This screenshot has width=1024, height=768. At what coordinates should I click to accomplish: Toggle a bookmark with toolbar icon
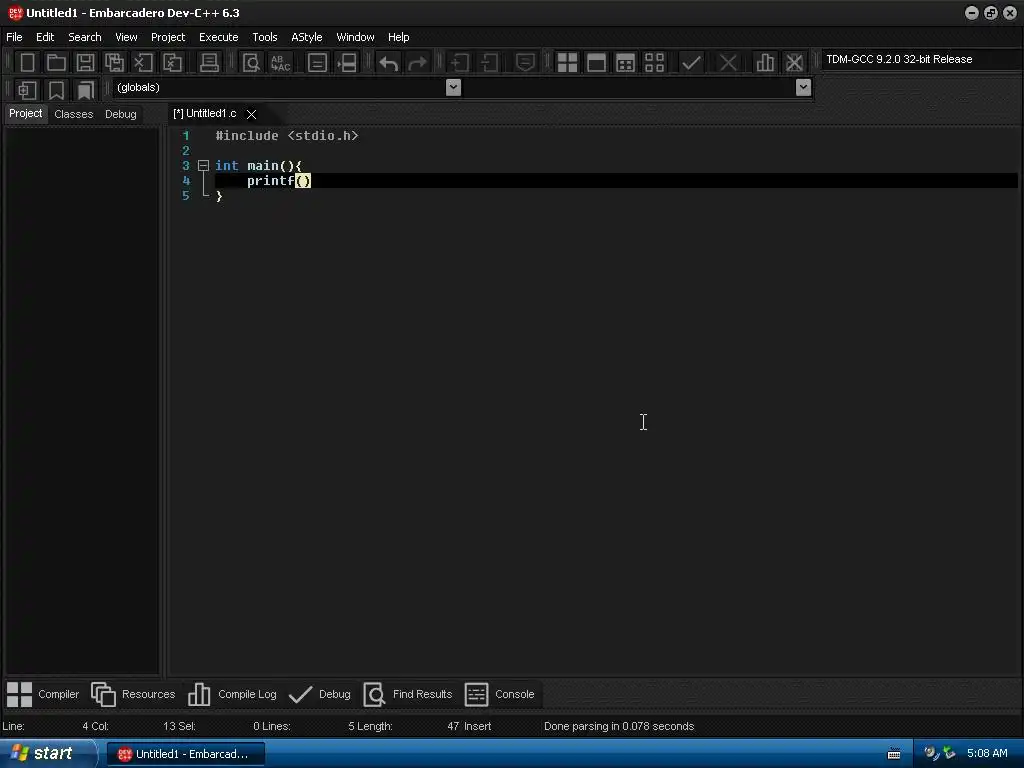point(56,89)
